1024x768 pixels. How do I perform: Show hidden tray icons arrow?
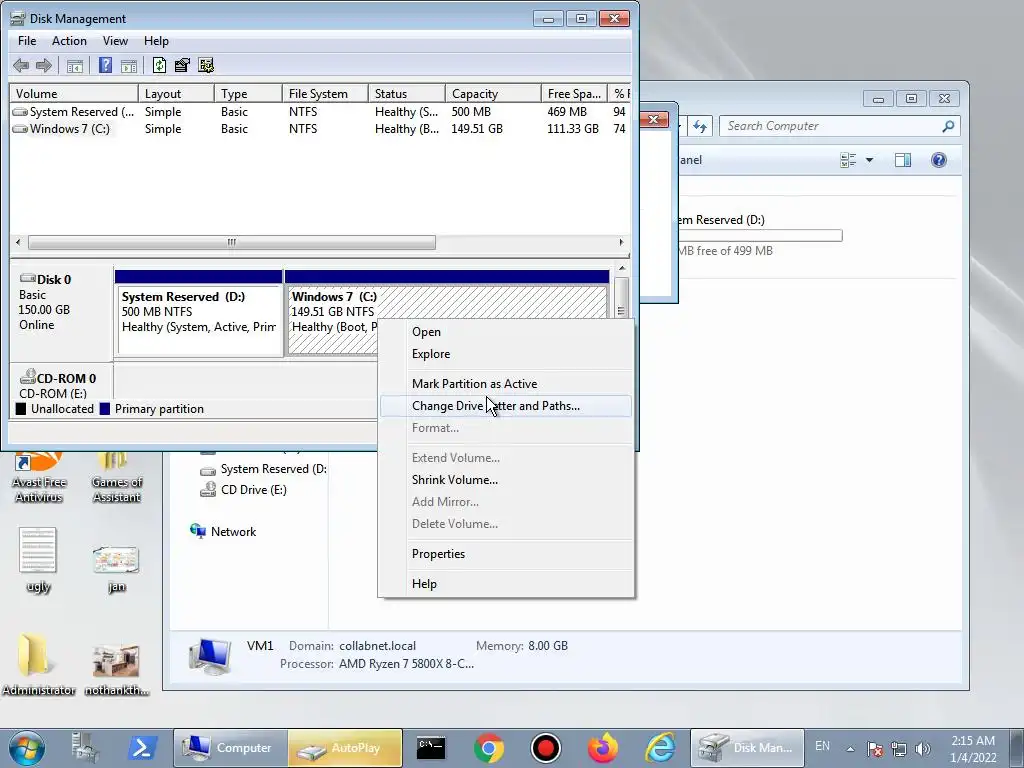coord(850,749)
